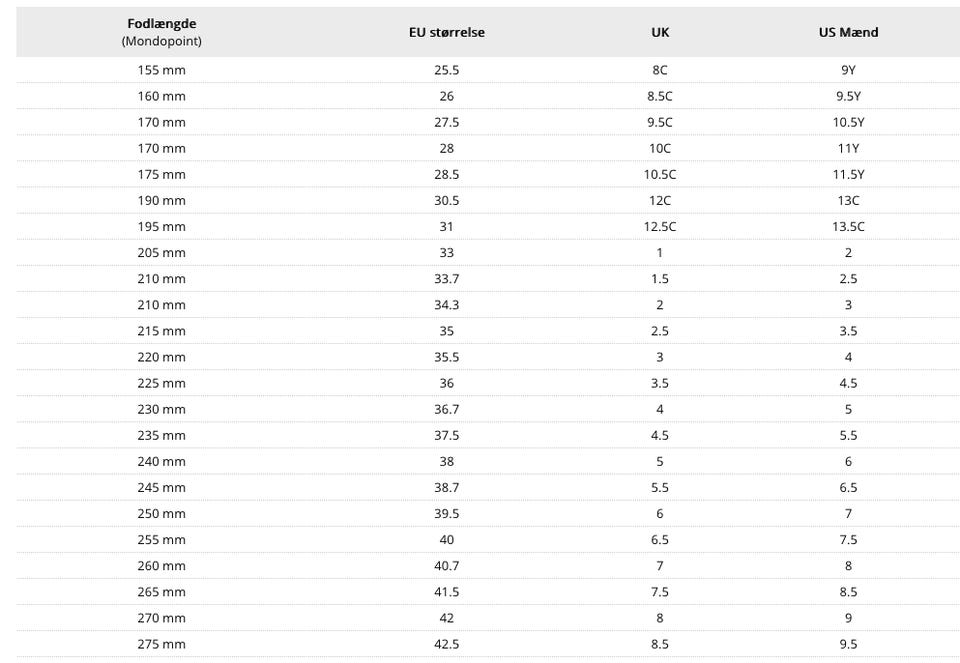
Task: Select the 275 mm foot length cell
Action: [x=161, y=644]
